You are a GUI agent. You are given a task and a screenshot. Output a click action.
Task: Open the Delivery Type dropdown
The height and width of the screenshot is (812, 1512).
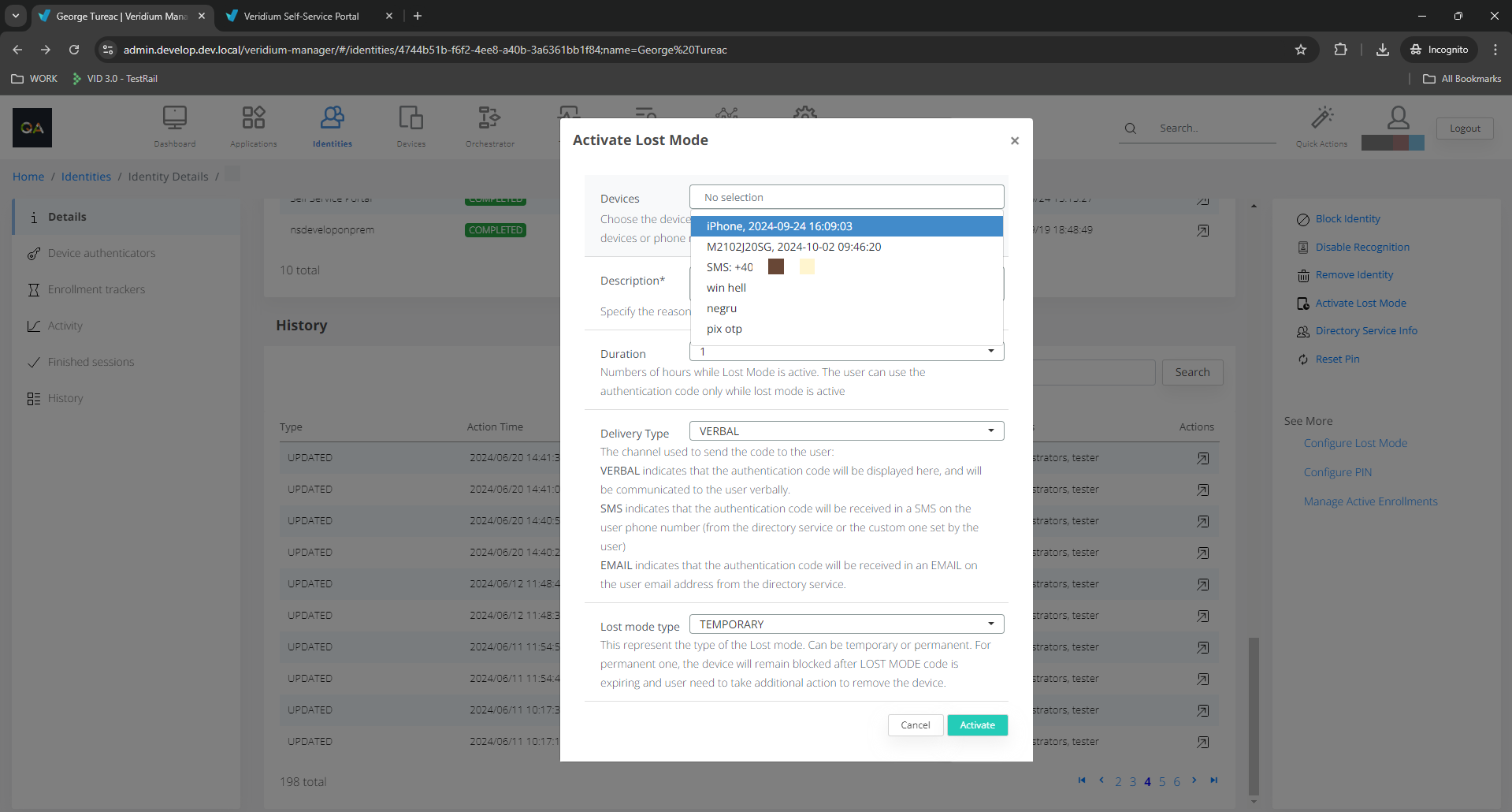coord(846,431)
